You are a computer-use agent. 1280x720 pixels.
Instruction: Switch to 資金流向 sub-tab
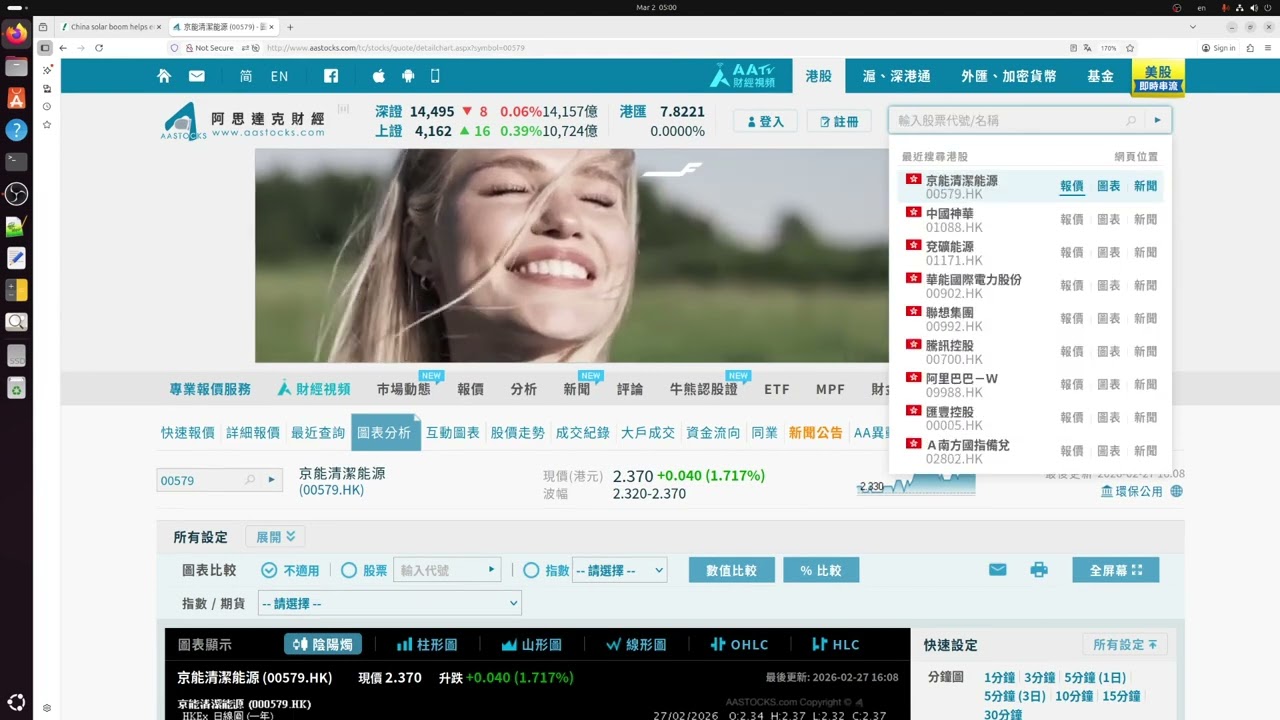point(713,433)
